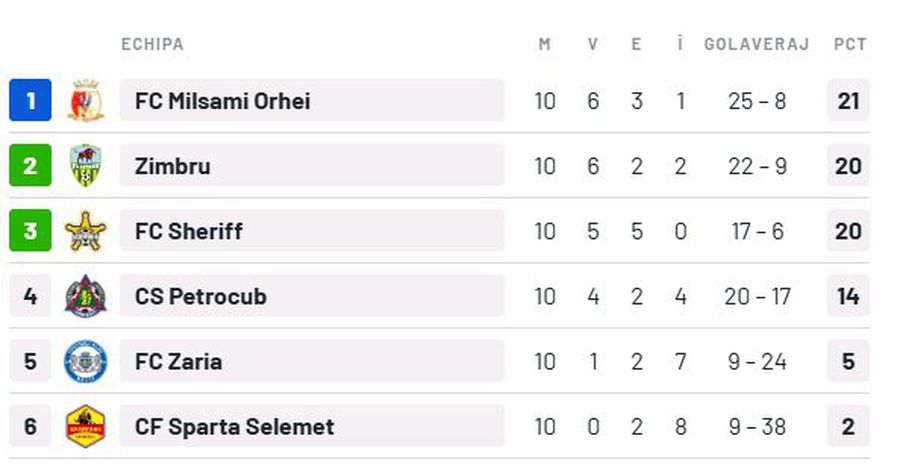
Task: Click the CS Petrocub club crest
Action: point(86,296)
